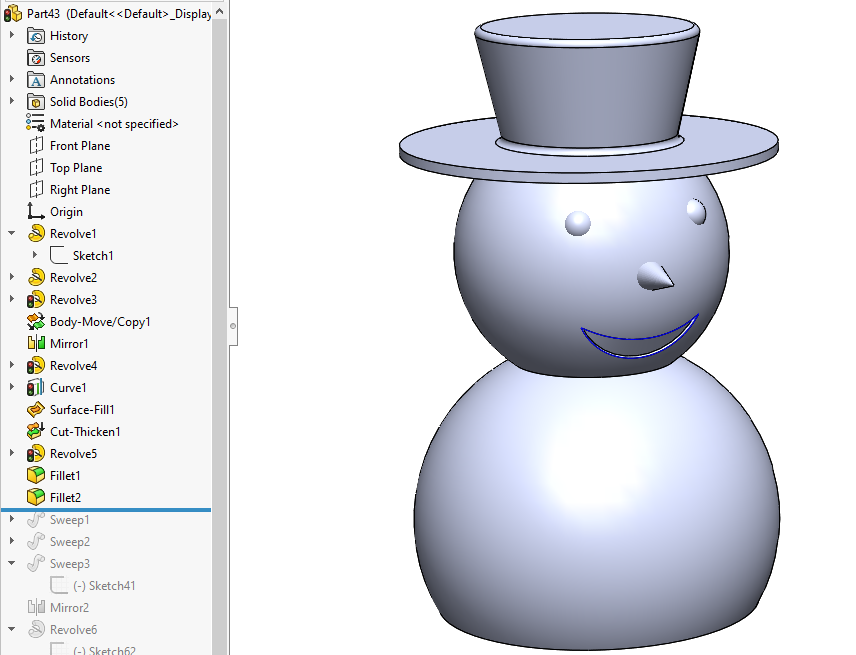This screenshot has width=856, height=655.
Task: Click the suppressed Revolve6 icon
Action: [36, 629]
